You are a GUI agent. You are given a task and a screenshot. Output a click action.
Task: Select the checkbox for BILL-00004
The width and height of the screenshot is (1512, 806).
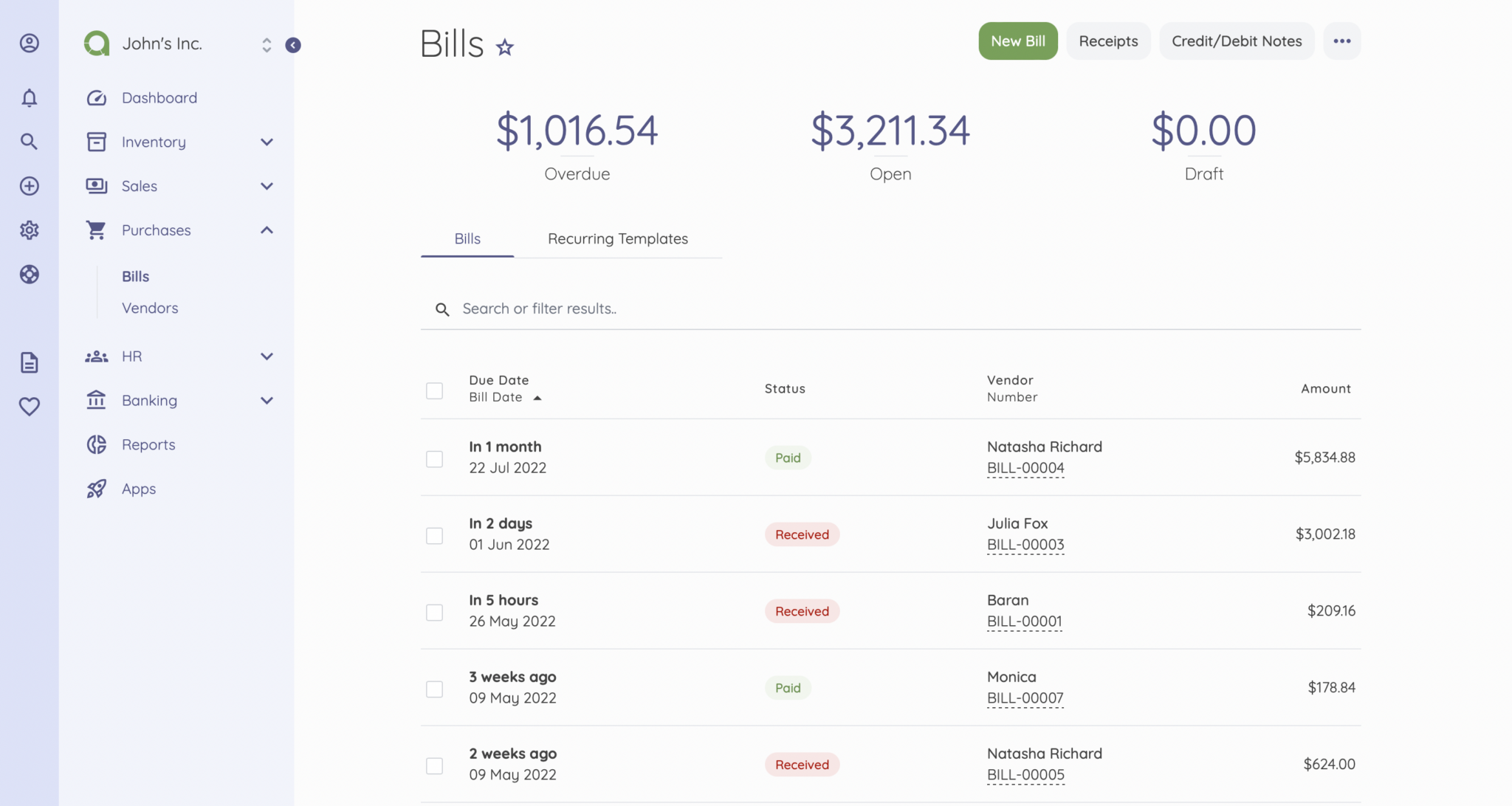(x=434, y=458)
